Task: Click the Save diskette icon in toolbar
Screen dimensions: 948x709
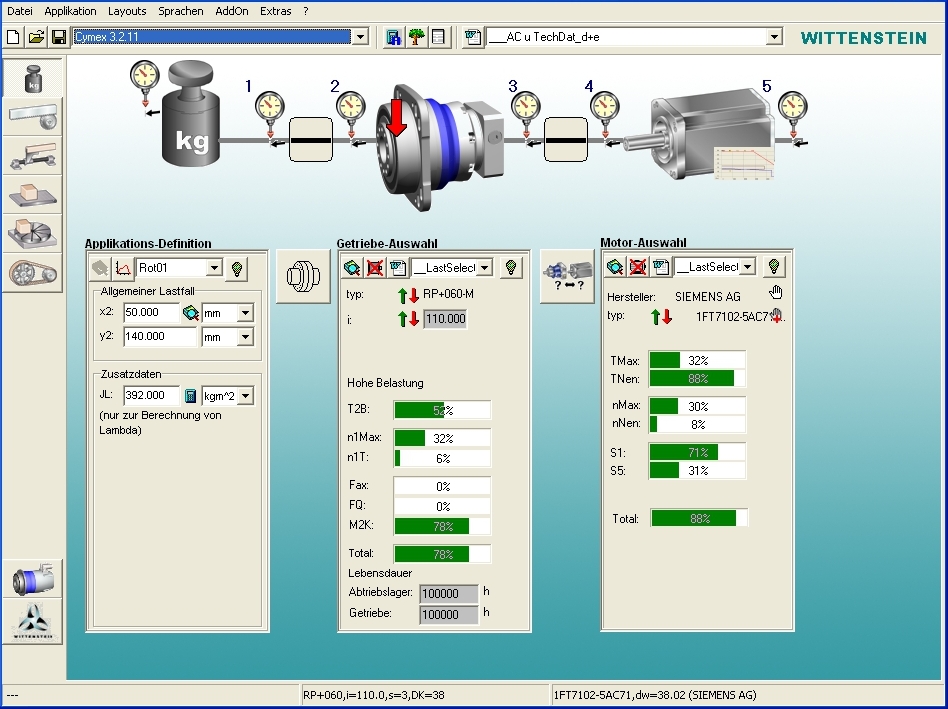Action: click(x=59, y=37)
